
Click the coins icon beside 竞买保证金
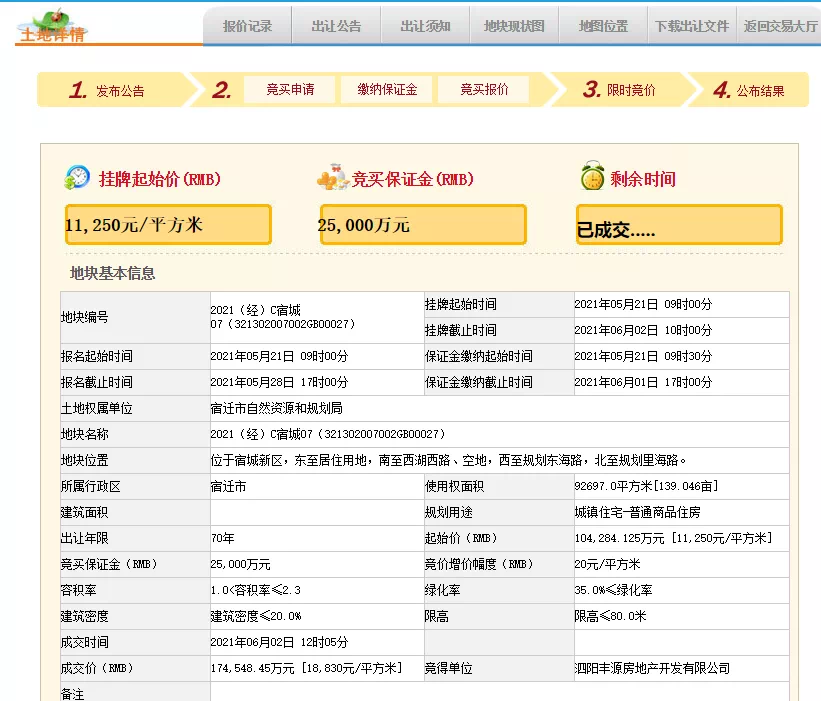[x=332, y=179]
